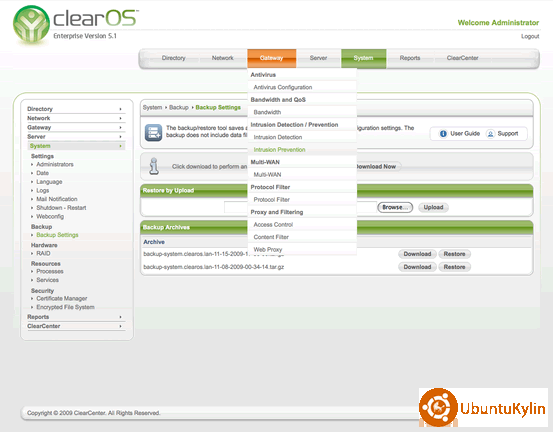Click the ClearOS logo
Image resolution: width=553 pixels, height=432 pixels.
click(75, 24)
